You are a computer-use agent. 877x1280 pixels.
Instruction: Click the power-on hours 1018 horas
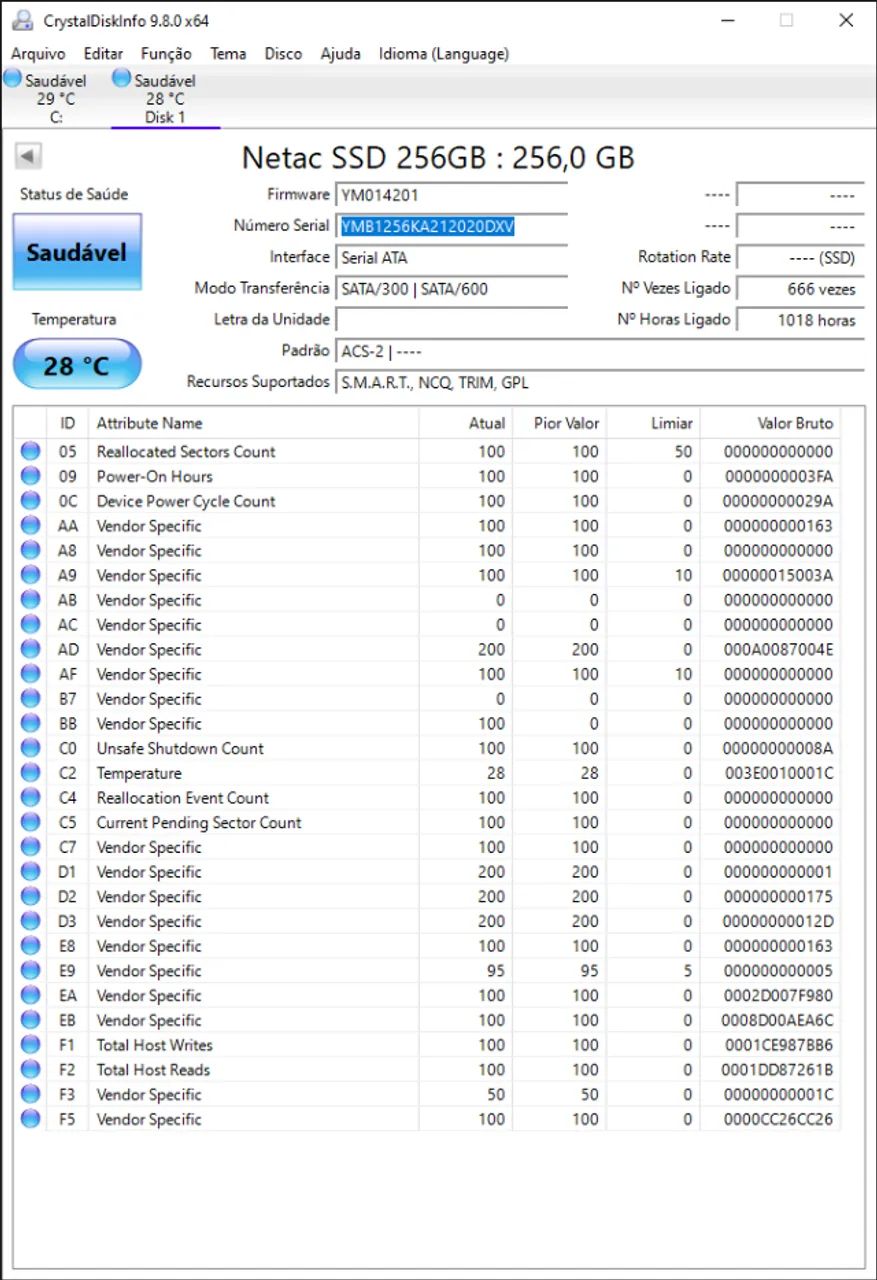(x=800, y=320)
